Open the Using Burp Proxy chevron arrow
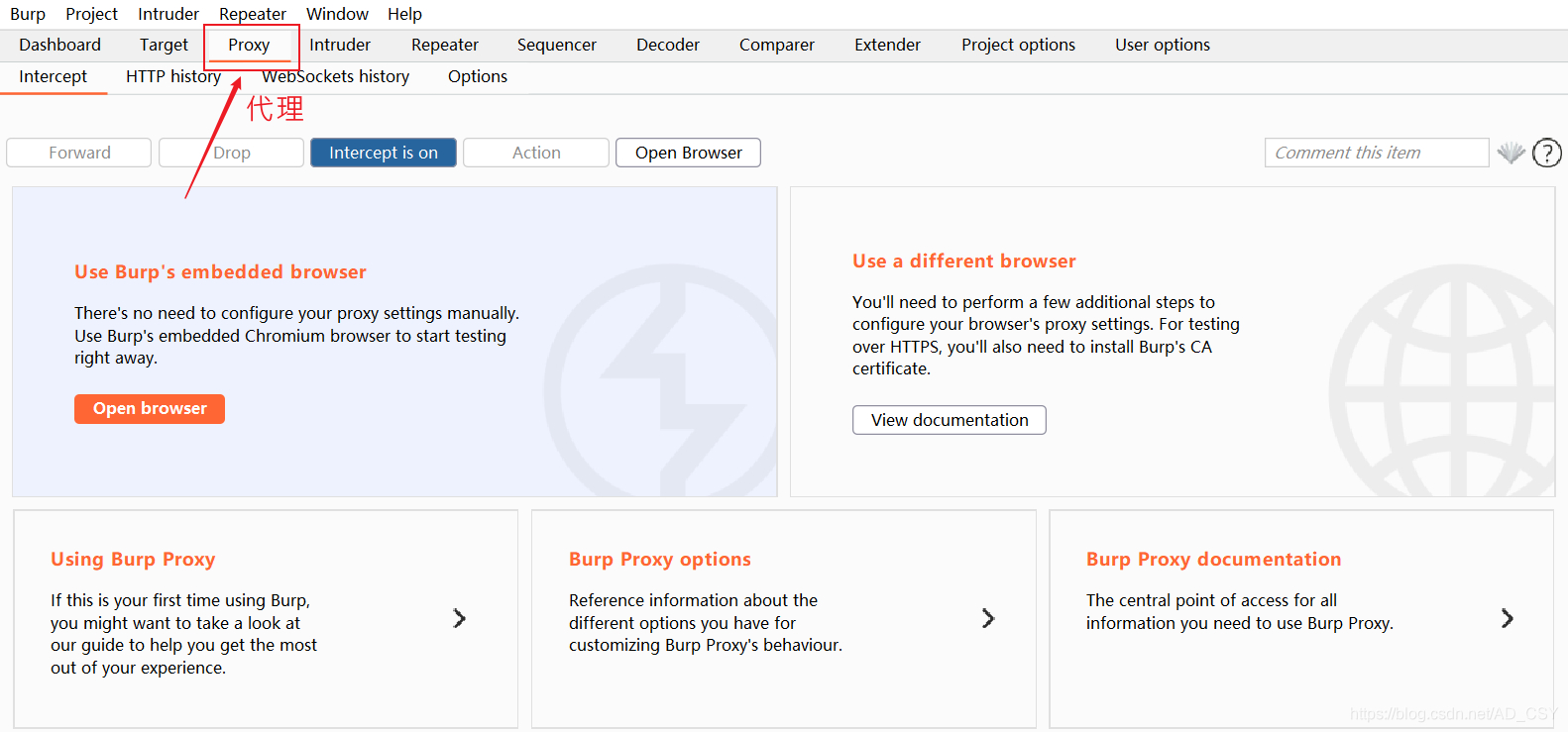 tap(460, 618)
